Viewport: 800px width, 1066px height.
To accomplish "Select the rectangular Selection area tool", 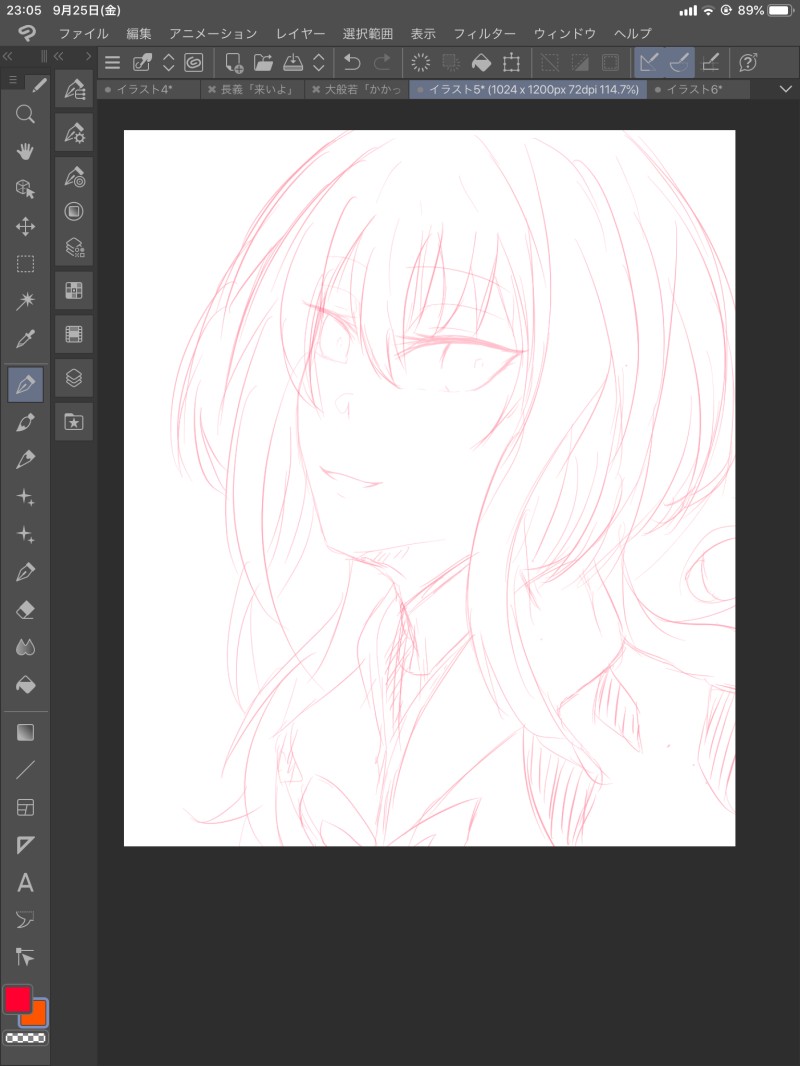I will click(x=25, y=264).
